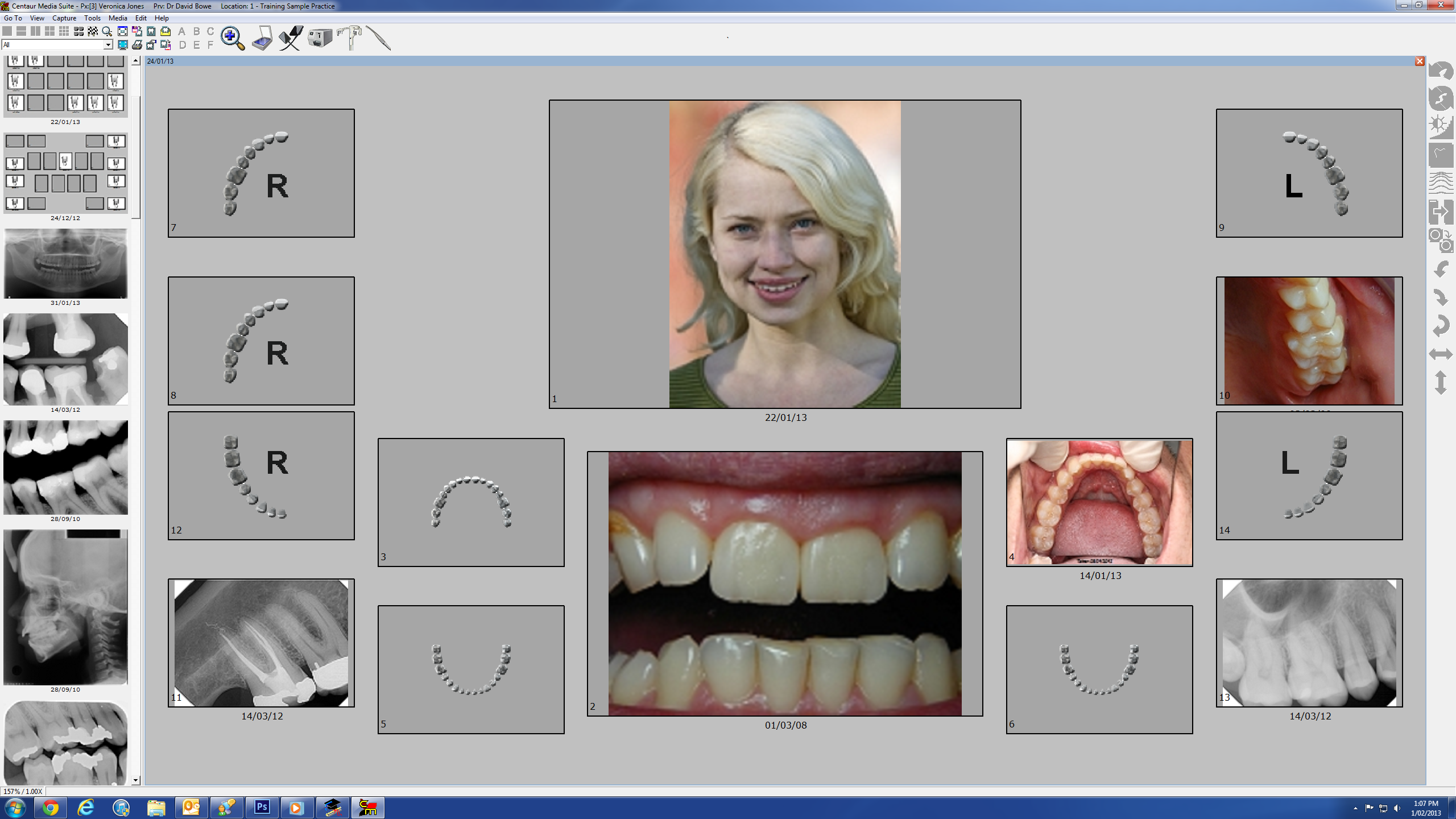This screenshot has height=819, width=1456.
Task: Select the intraoral x-ray sensor icon
Action: pos(291,39)
